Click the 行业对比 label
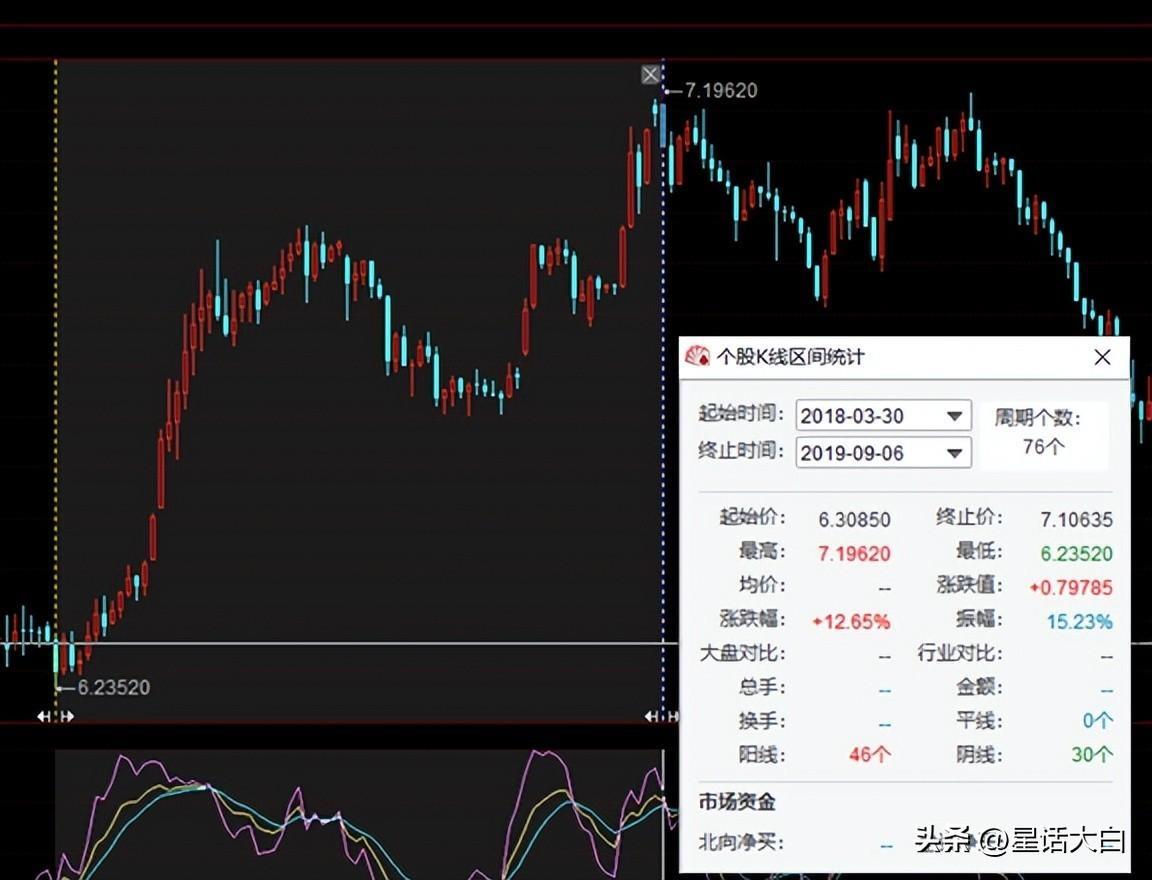The image size is (1152, 880). [x=960, y=653]
